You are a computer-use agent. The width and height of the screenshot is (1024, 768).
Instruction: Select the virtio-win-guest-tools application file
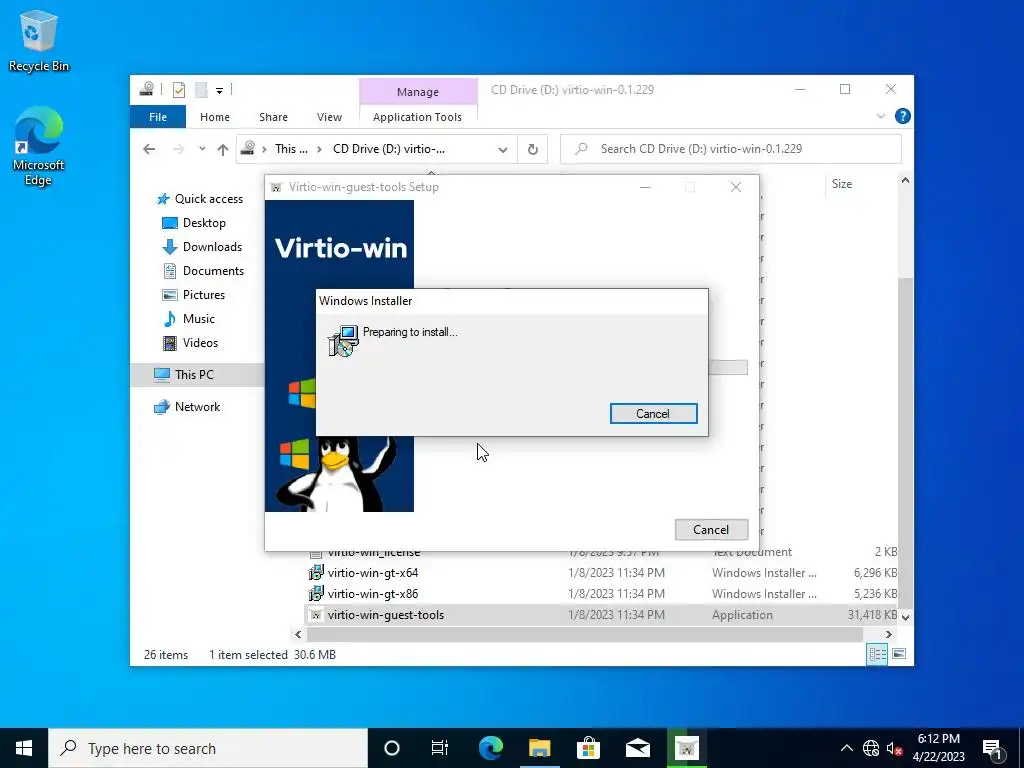tap(602, 615)
